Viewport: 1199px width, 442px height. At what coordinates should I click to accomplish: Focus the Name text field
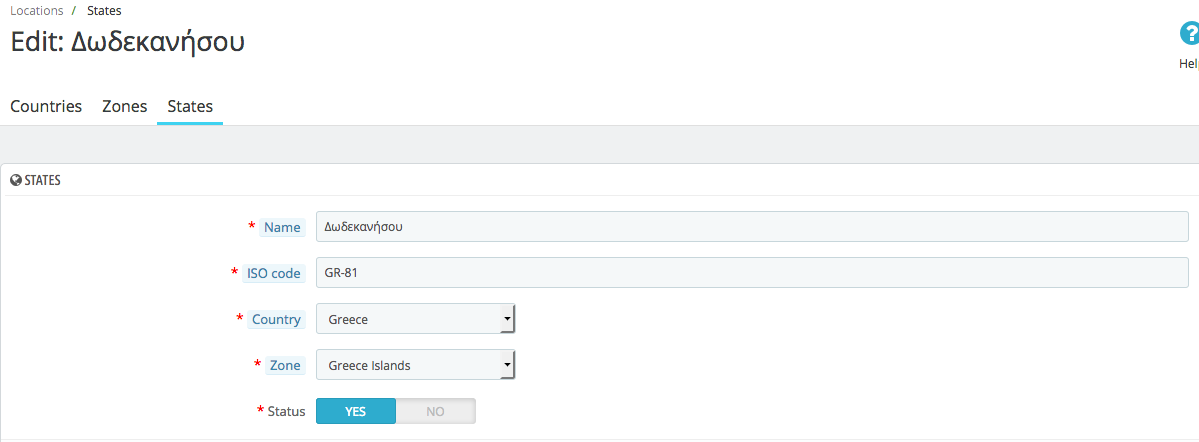(751, 227)
